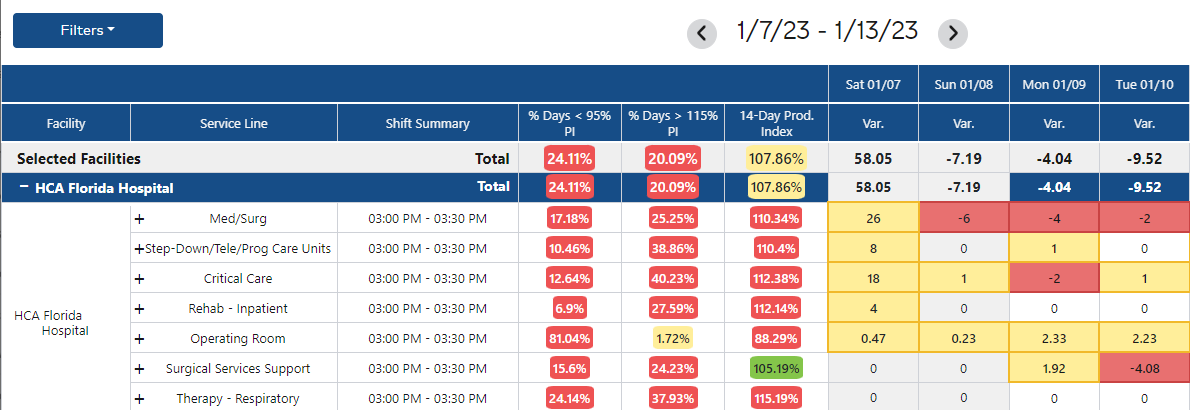Select the % Days < 95% PI header
The height and width of the screenshot is (410, 1190).
click(569, 123)
